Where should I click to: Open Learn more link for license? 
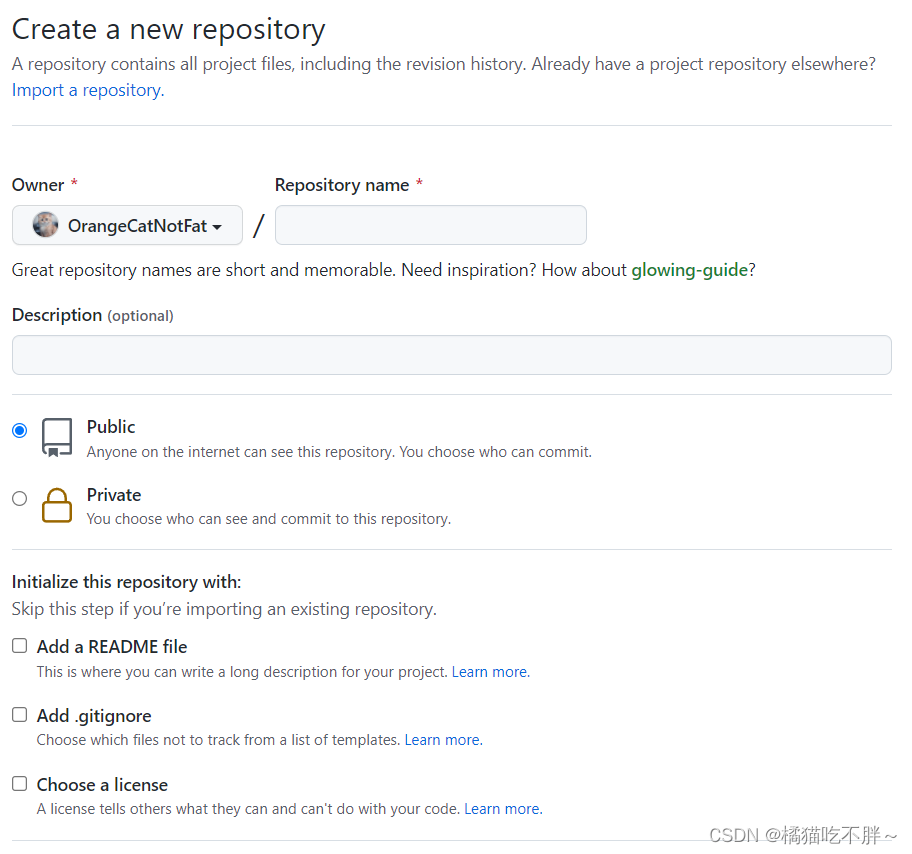503,809
